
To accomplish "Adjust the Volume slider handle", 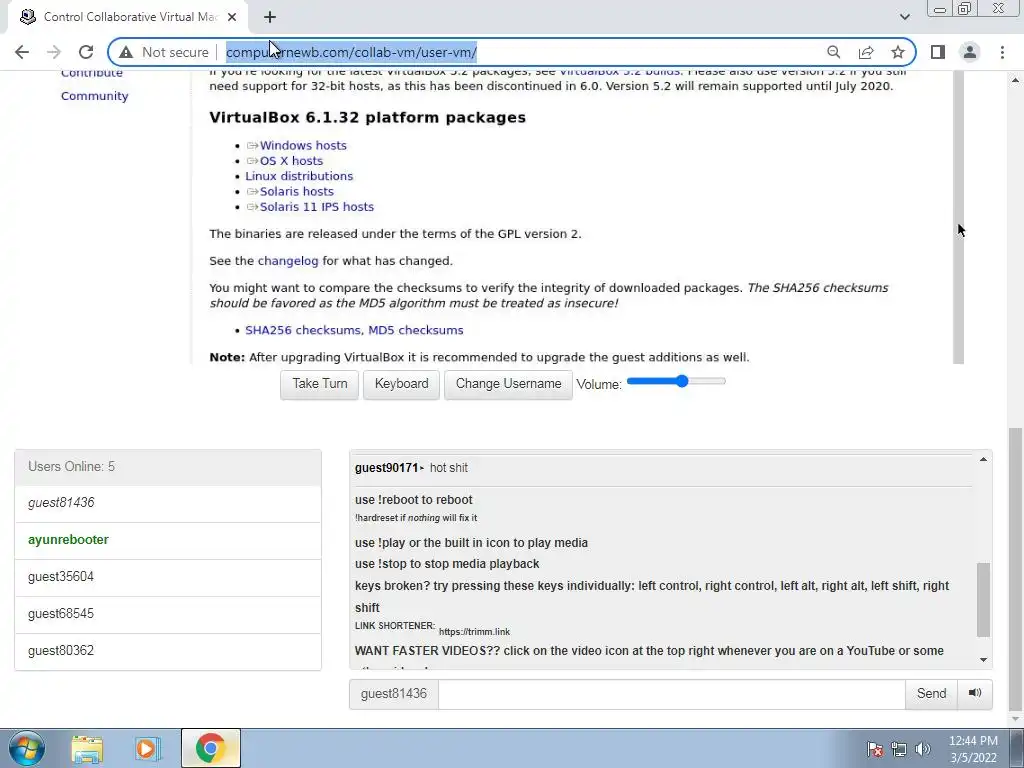I will 682,381.
